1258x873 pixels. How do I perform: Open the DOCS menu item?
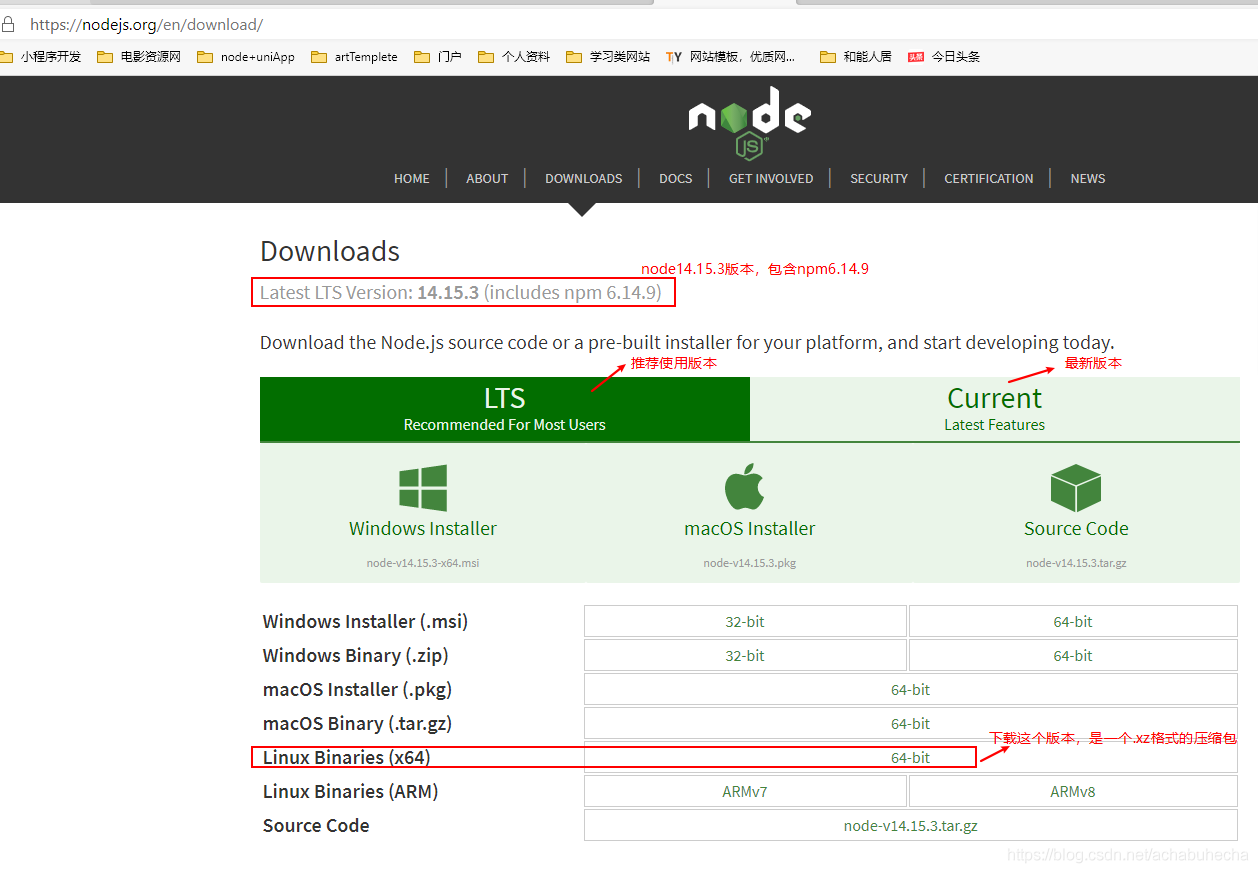point(676,178)
